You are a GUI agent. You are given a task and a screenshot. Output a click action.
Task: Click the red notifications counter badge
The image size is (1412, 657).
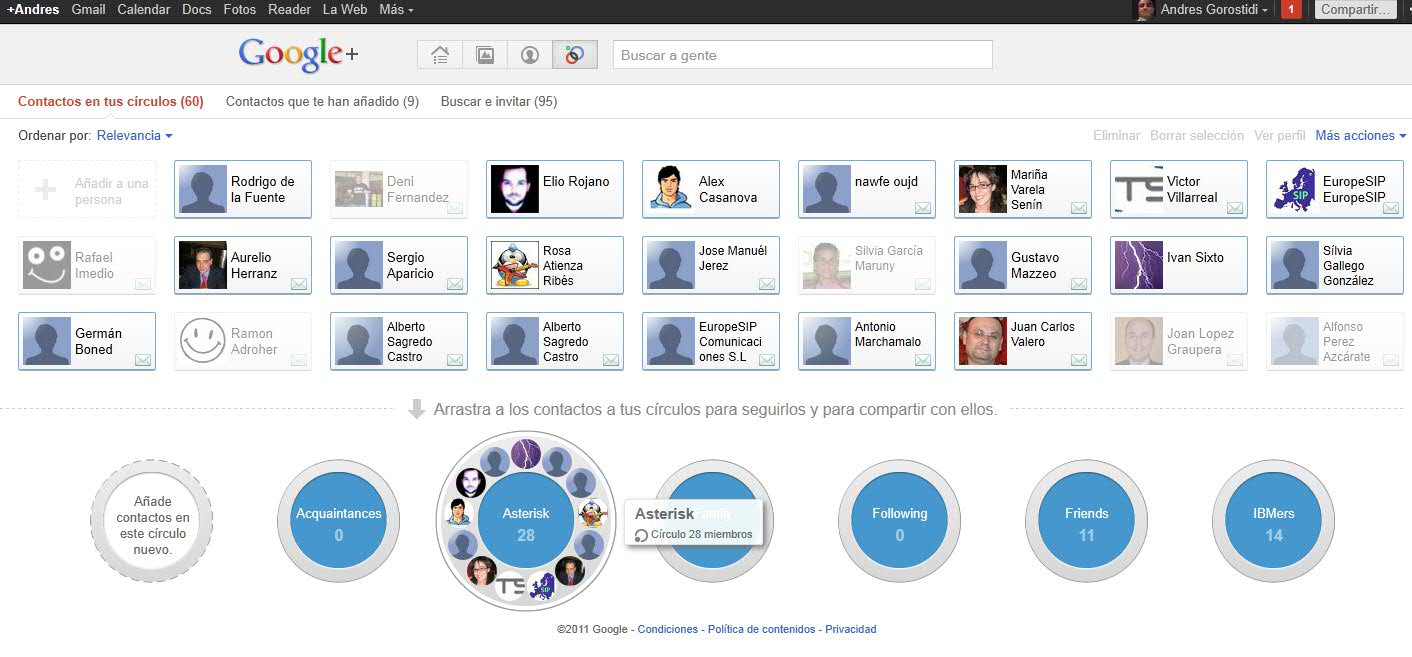(1291, 10)
